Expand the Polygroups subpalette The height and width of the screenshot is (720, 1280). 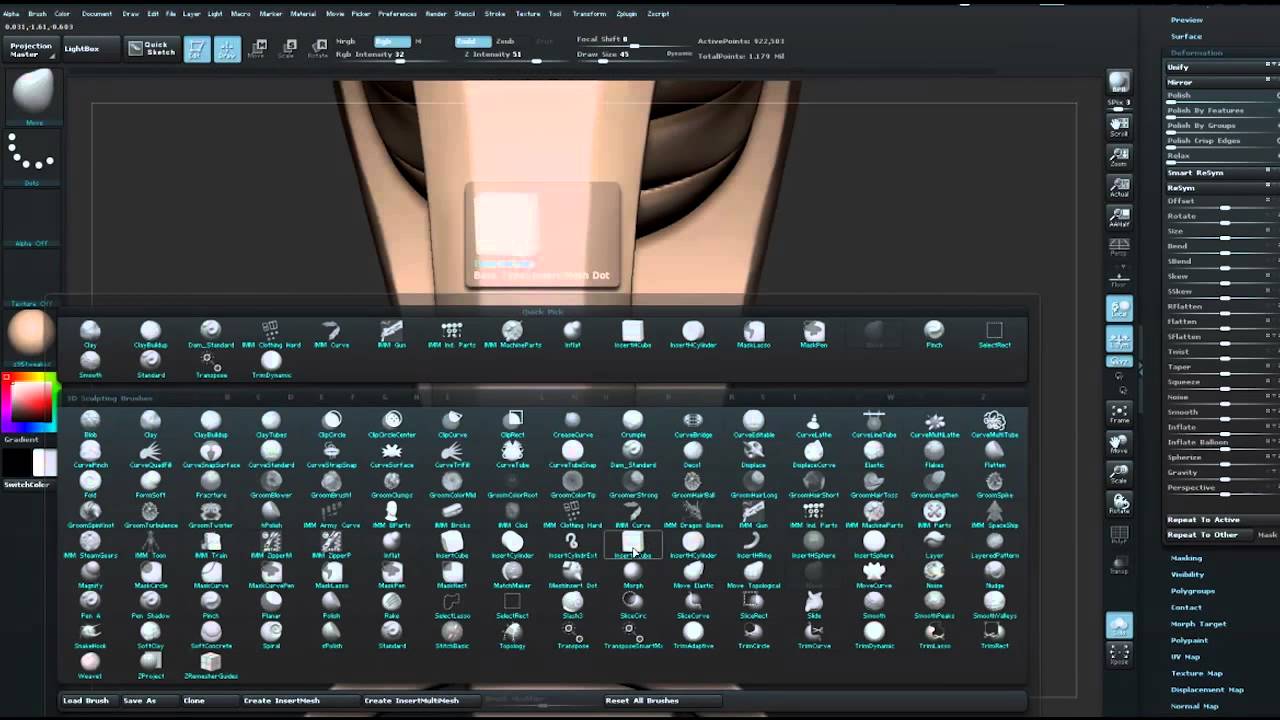pyautogui.click(x=1192, y=591)
